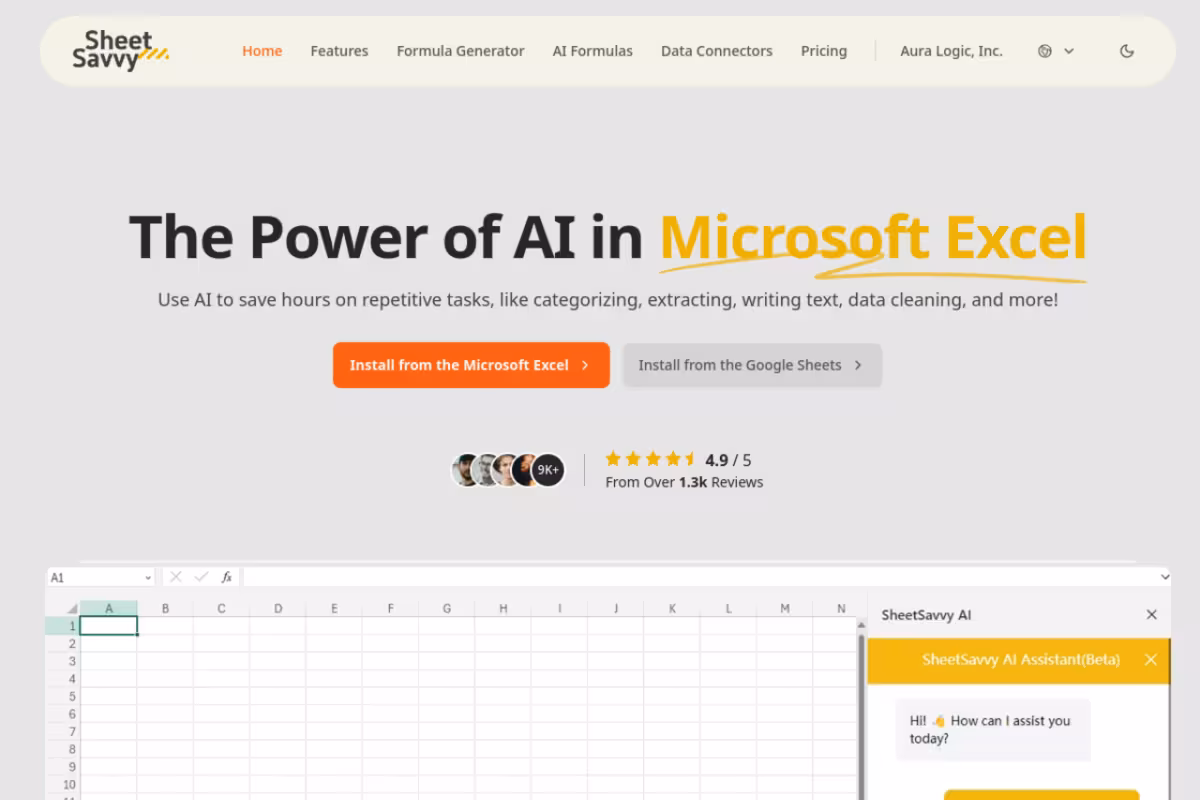
Task: Click the half-filled fifth rating star
Action: 688,459
